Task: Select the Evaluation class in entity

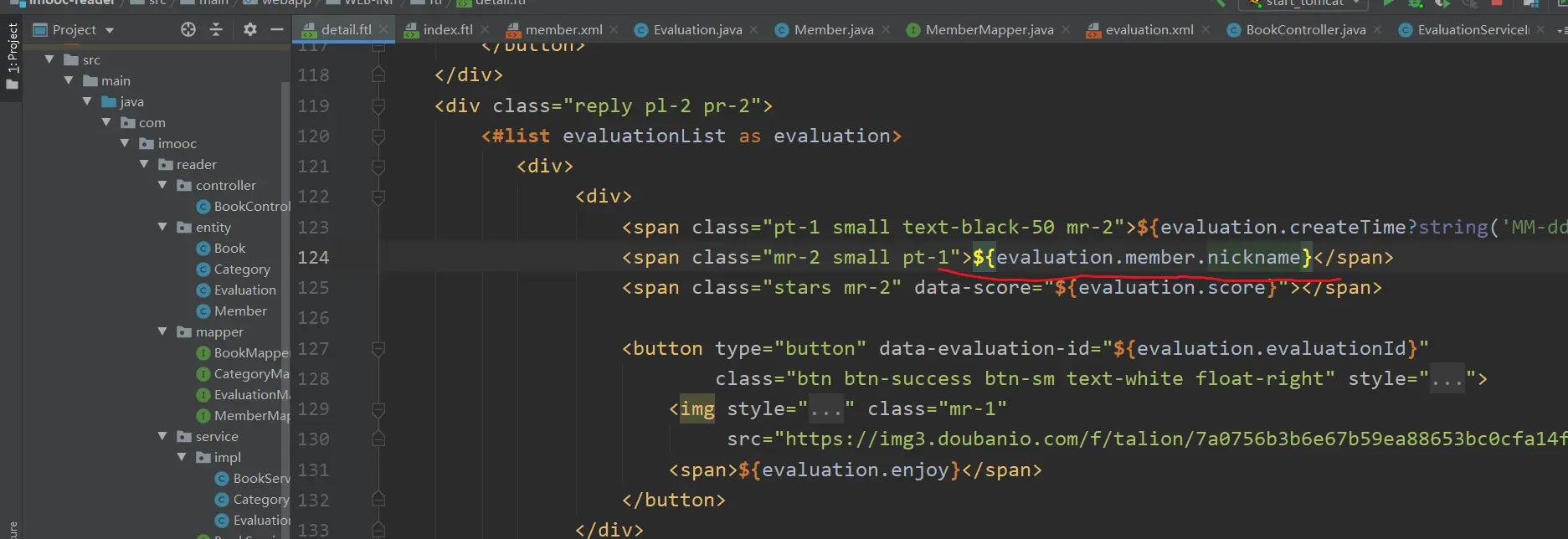Action: 244,290
